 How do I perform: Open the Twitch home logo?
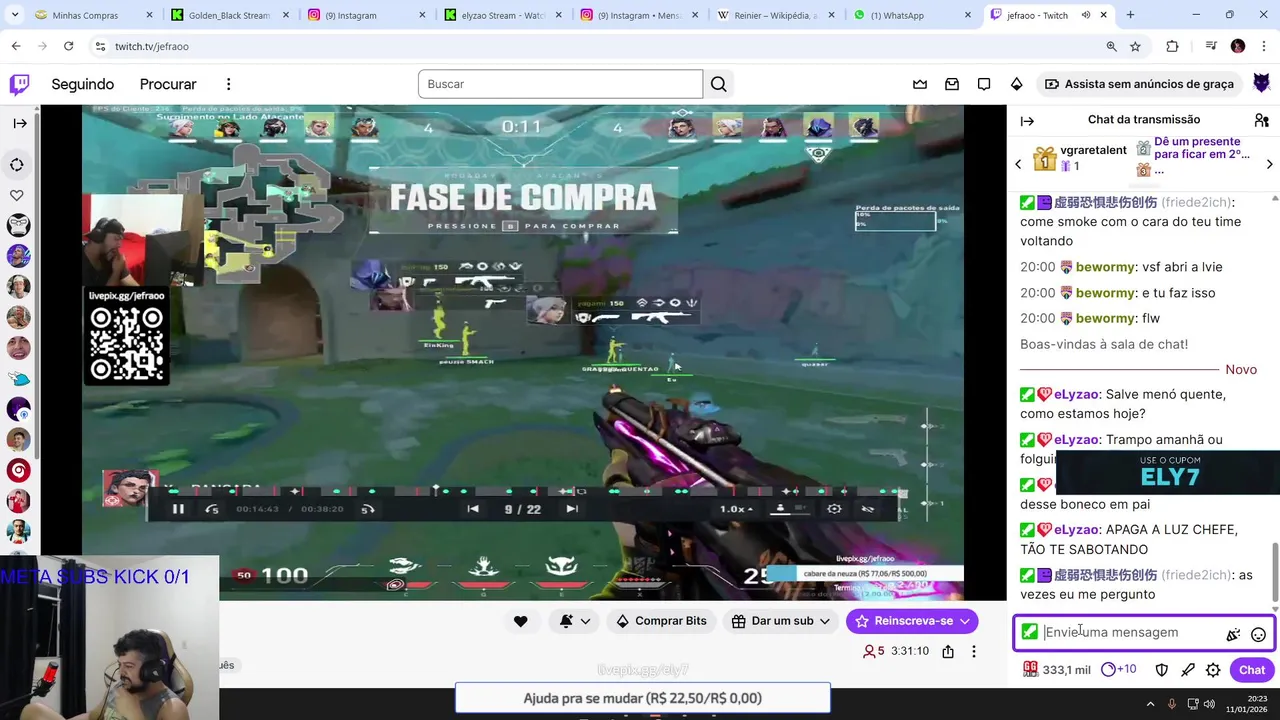coord(19,84)
